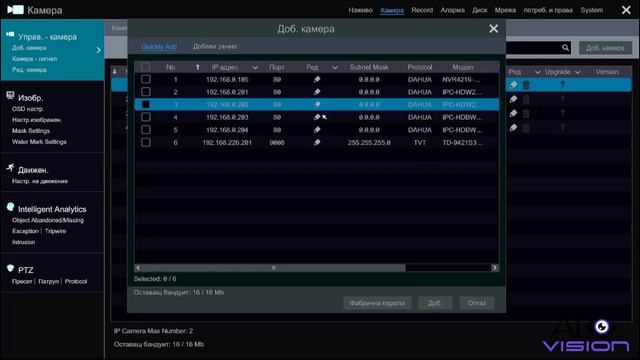The height and width of the screenshot is (360, 640).
Task: Check the box for camera 192.168.0.204
Action: click(145, 130)
